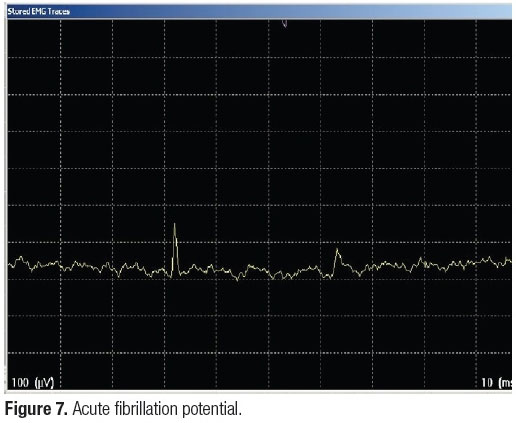
Task: Click the lowest trace dip between the two spikes
Action: click(x=237, y=279)
